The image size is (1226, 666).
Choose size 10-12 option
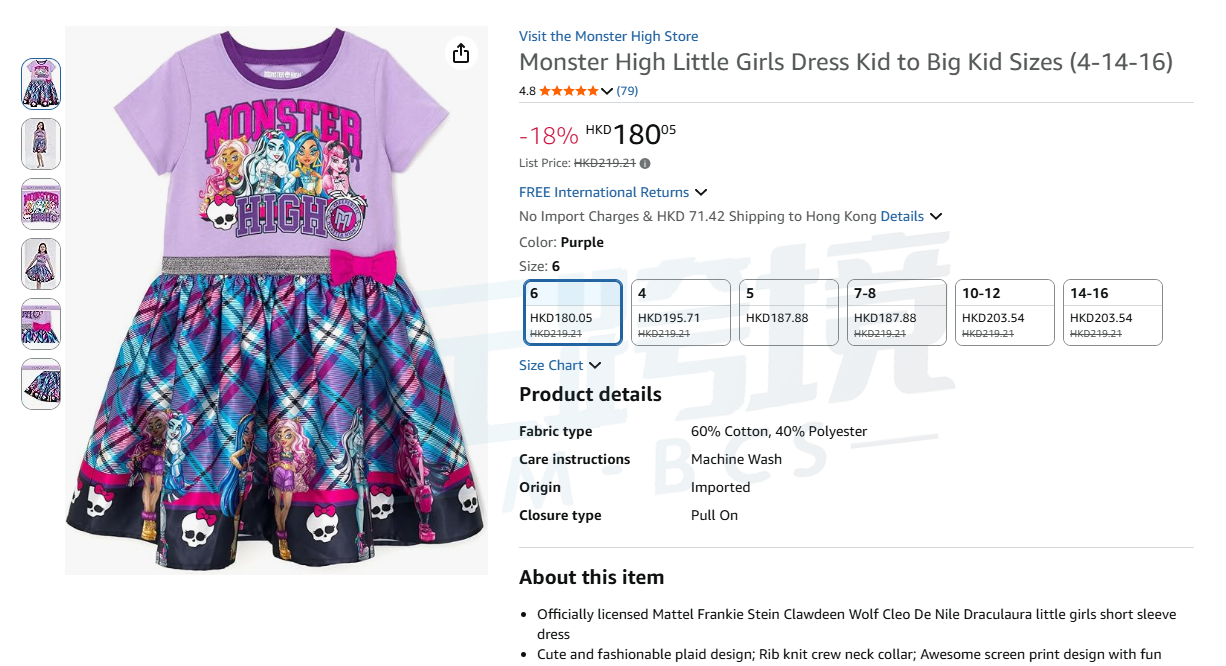(x=1005, y=312)
